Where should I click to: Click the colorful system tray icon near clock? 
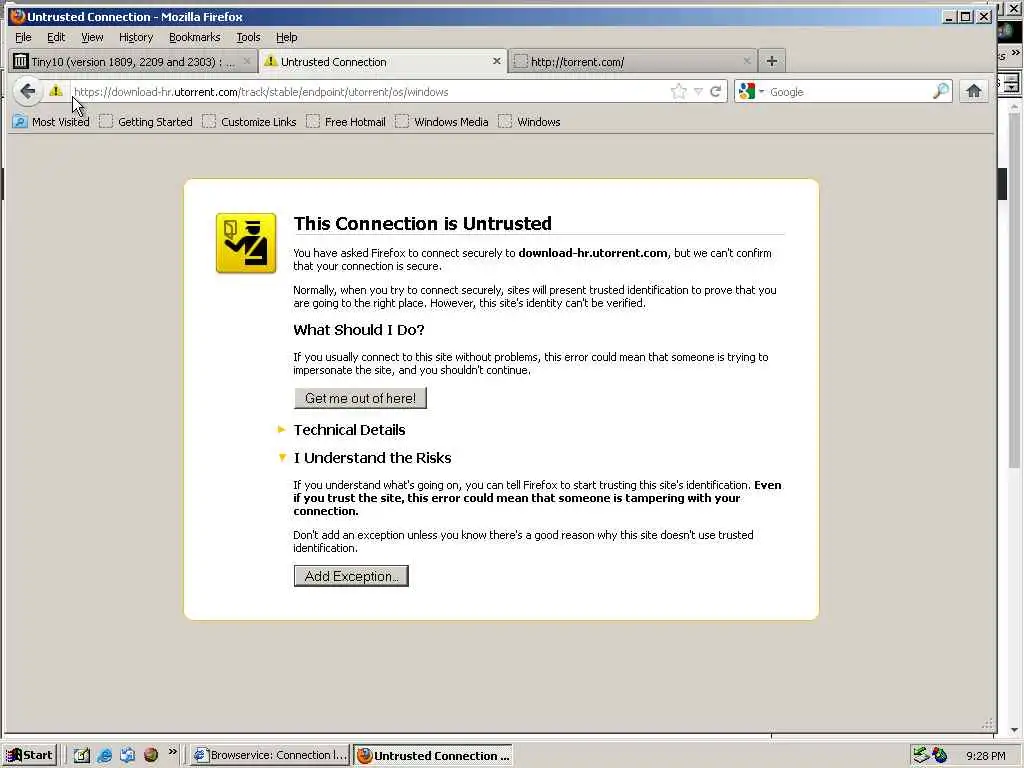click(940, 755)
